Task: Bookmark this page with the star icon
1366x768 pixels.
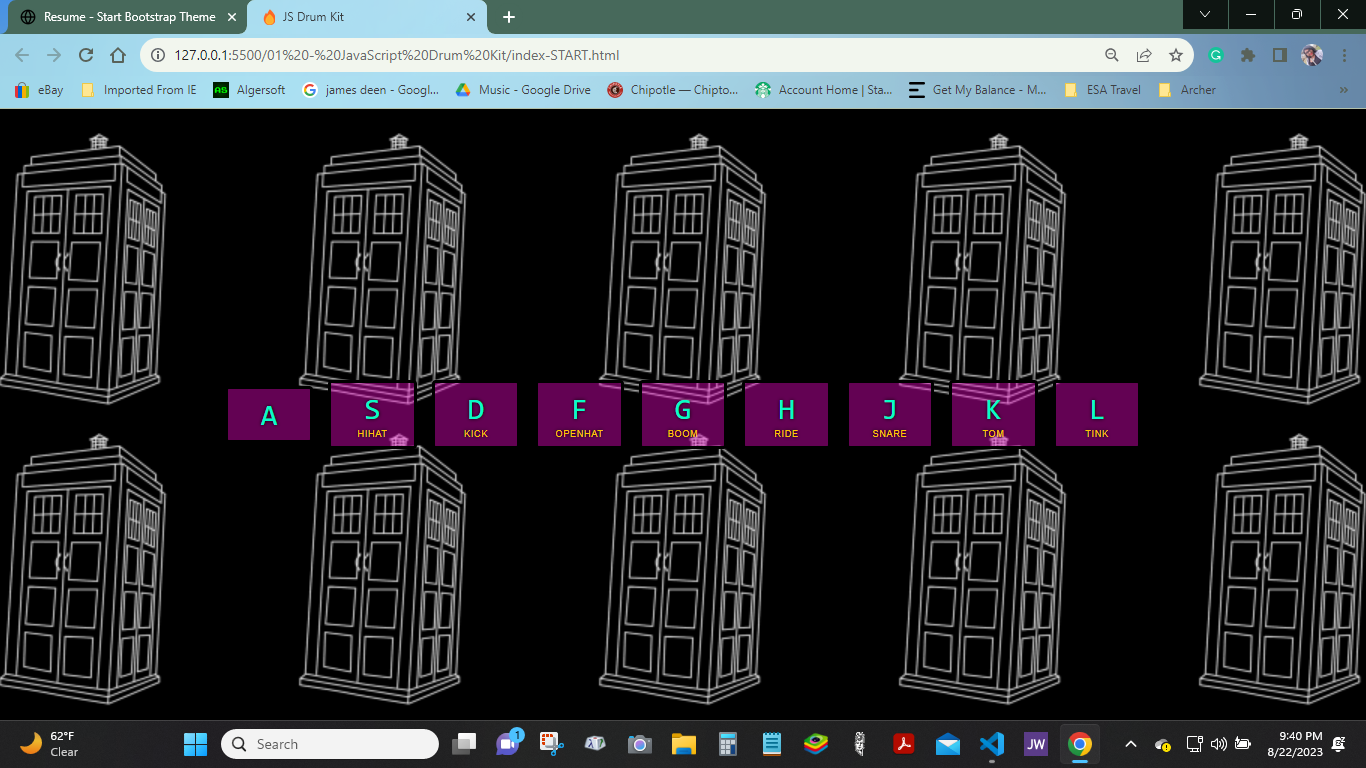Action: (x=1176, y=55)
